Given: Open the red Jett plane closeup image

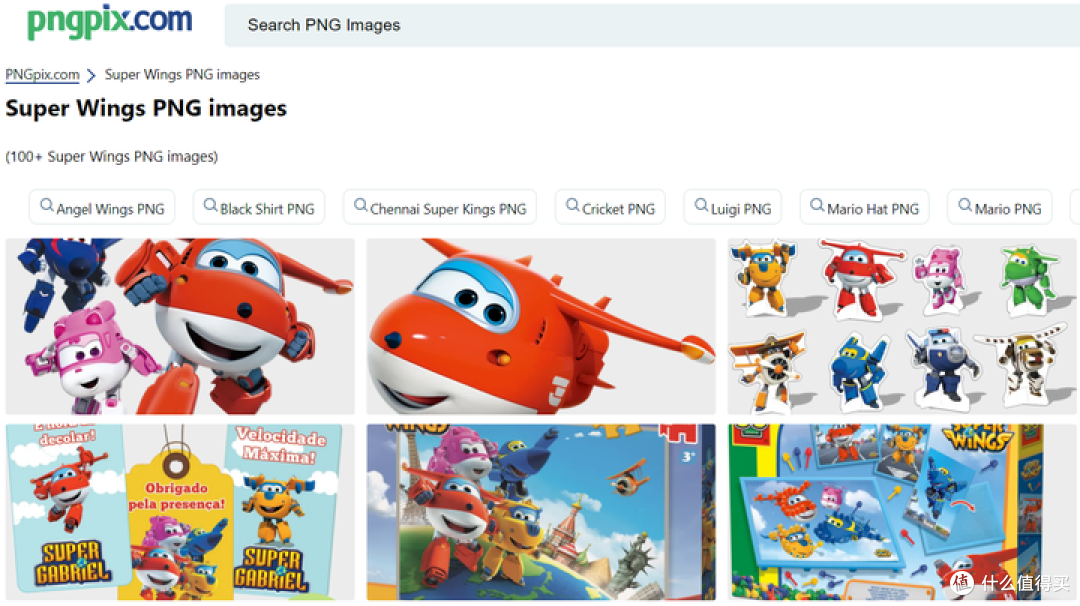Looking at the screenshot, I should 541,326.
